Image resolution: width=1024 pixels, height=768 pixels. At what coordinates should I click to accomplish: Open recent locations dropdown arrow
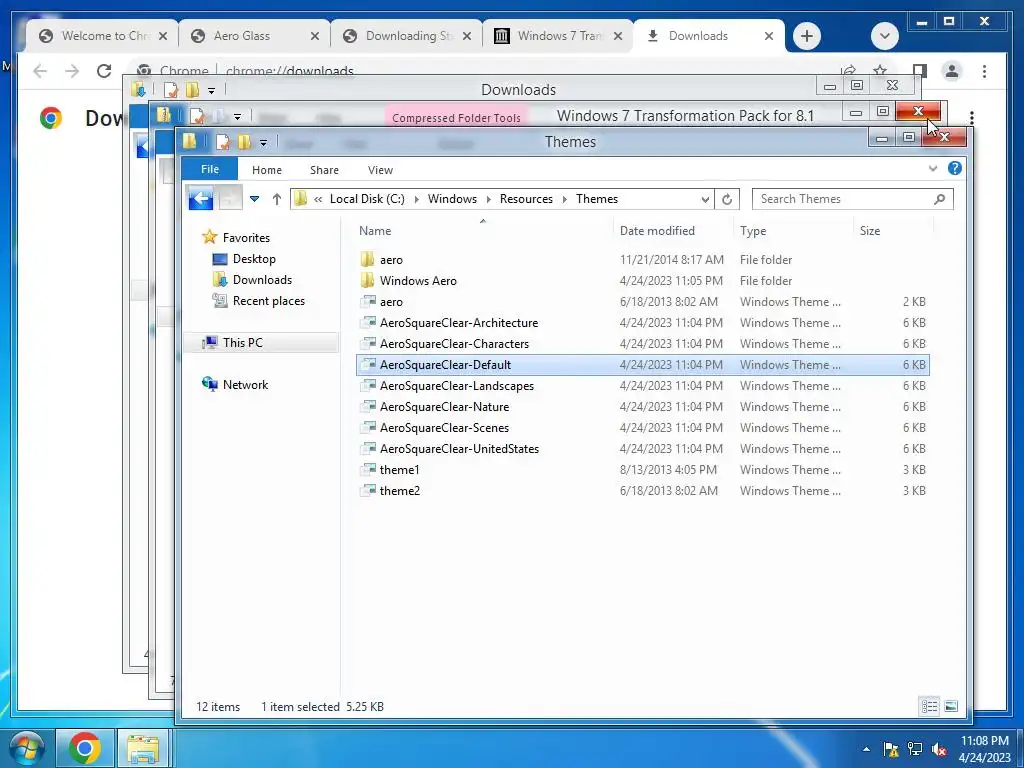(255, 199)
